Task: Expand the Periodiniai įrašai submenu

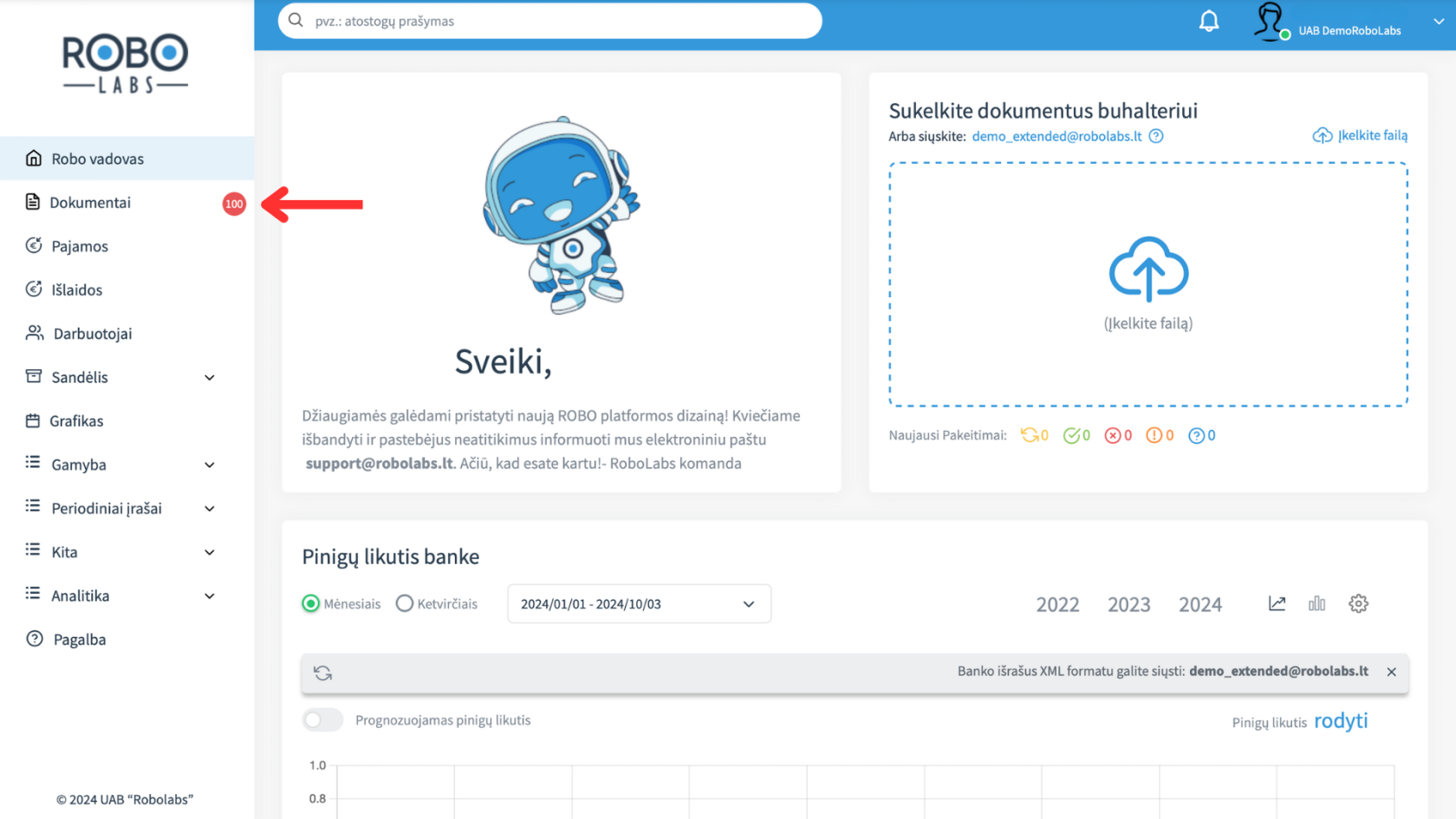Action: tap(209, 509)
